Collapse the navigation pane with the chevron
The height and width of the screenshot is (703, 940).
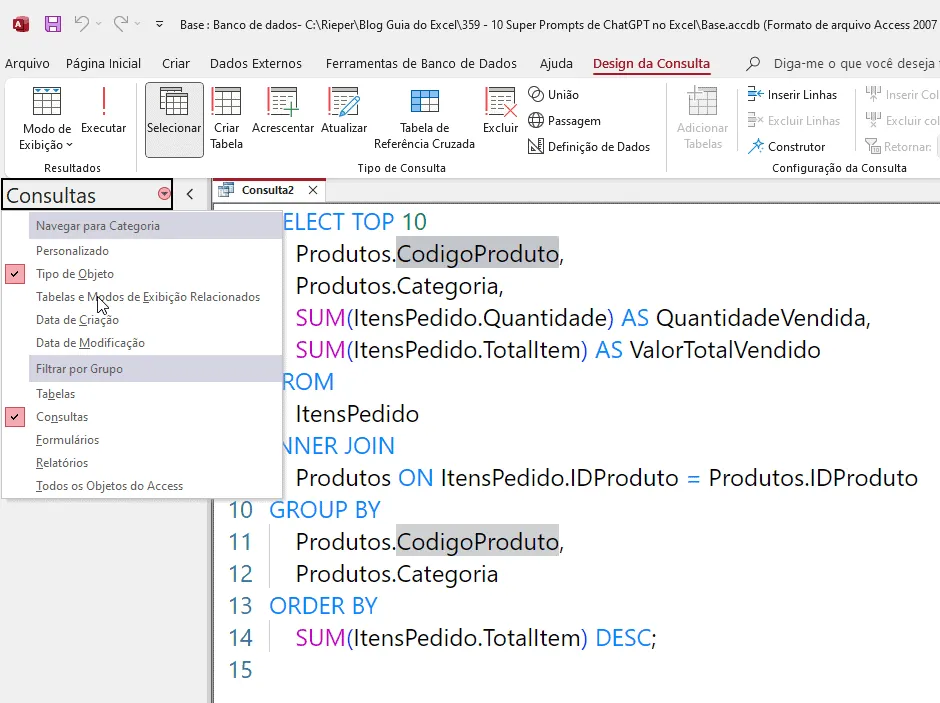190,194
